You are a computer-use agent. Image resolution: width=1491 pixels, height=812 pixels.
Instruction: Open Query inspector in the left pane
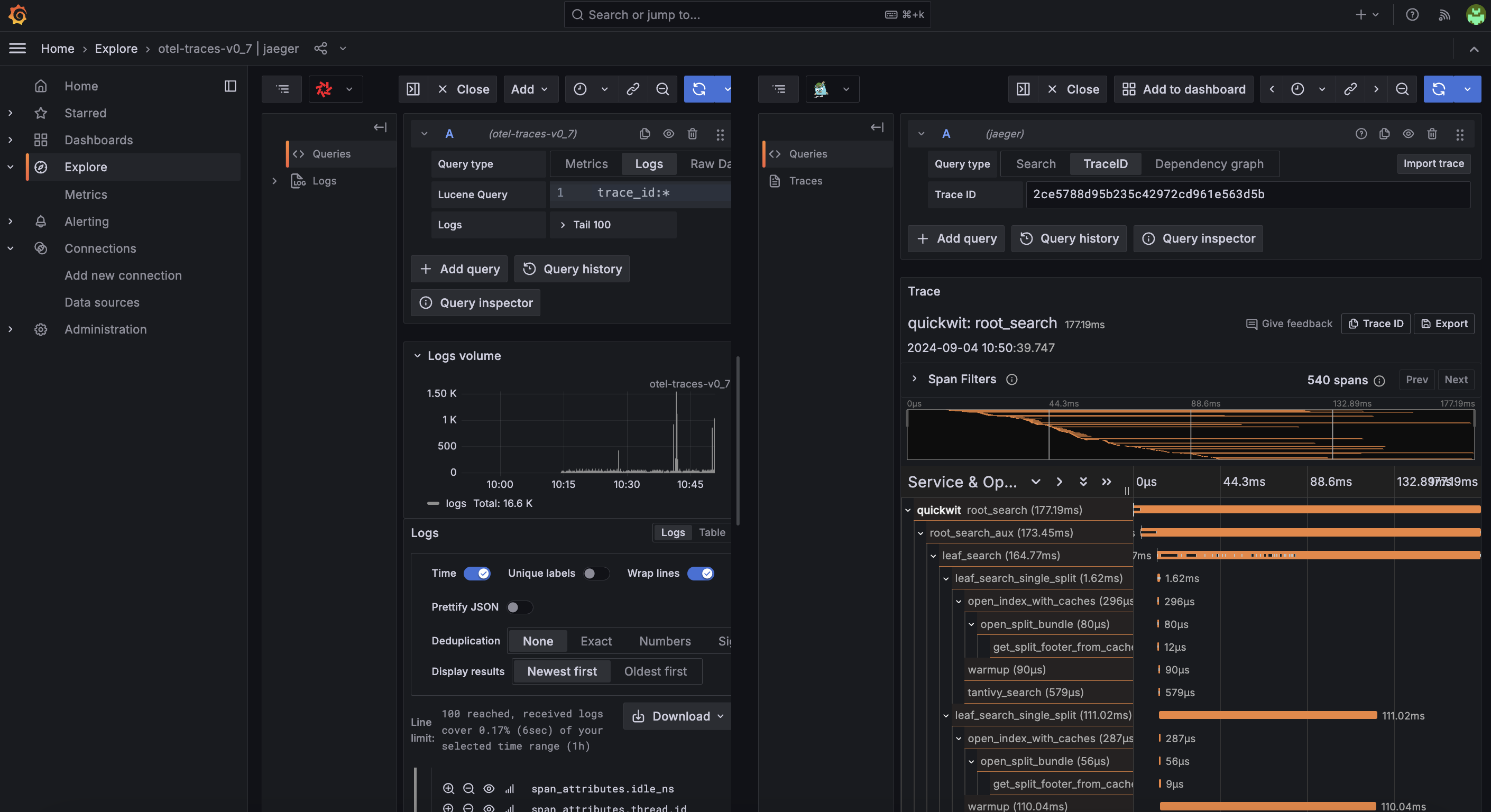point(475,303)
